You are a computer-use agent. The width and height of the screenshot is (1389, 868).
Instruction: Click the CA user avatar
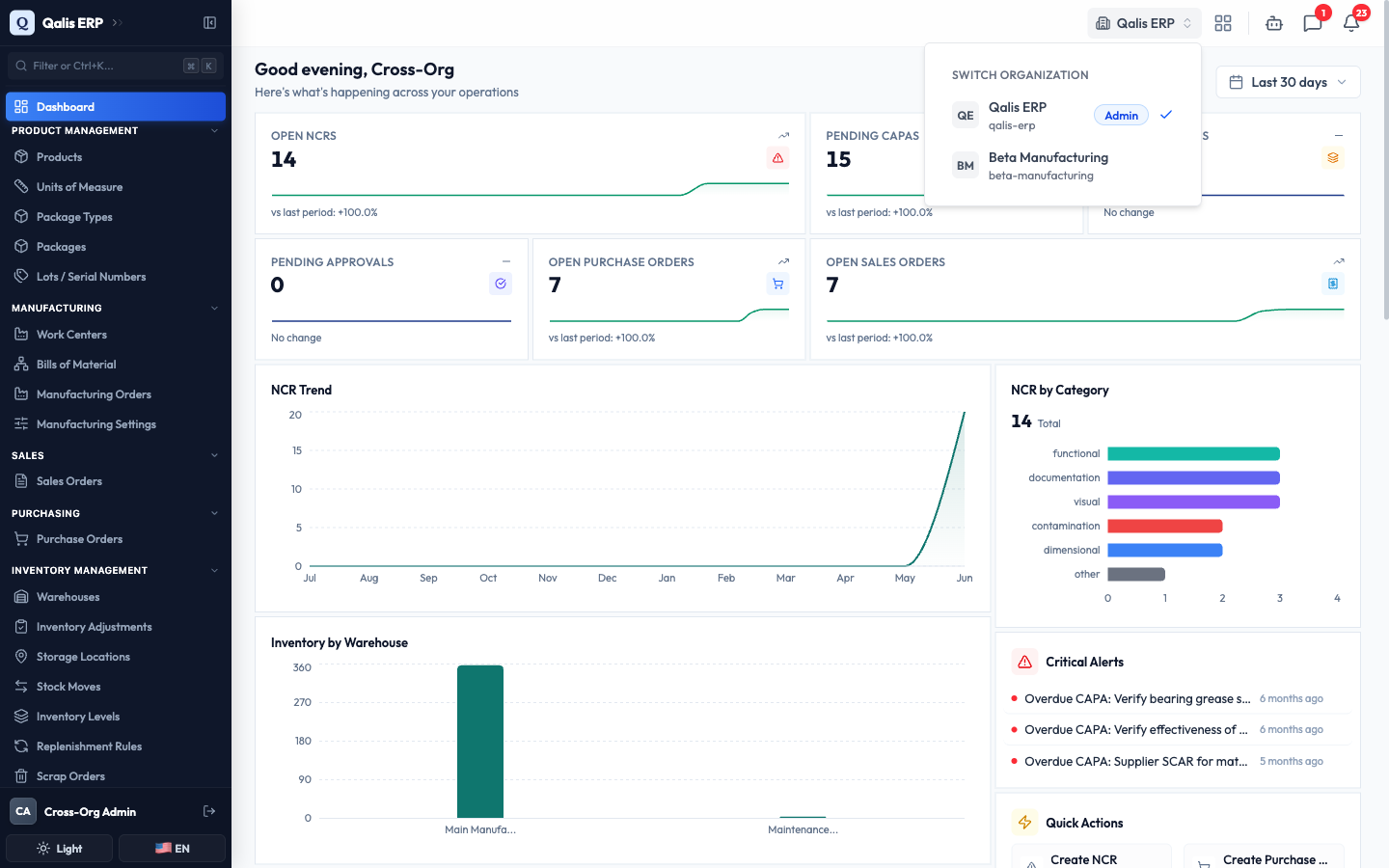[x=23, y=811]
